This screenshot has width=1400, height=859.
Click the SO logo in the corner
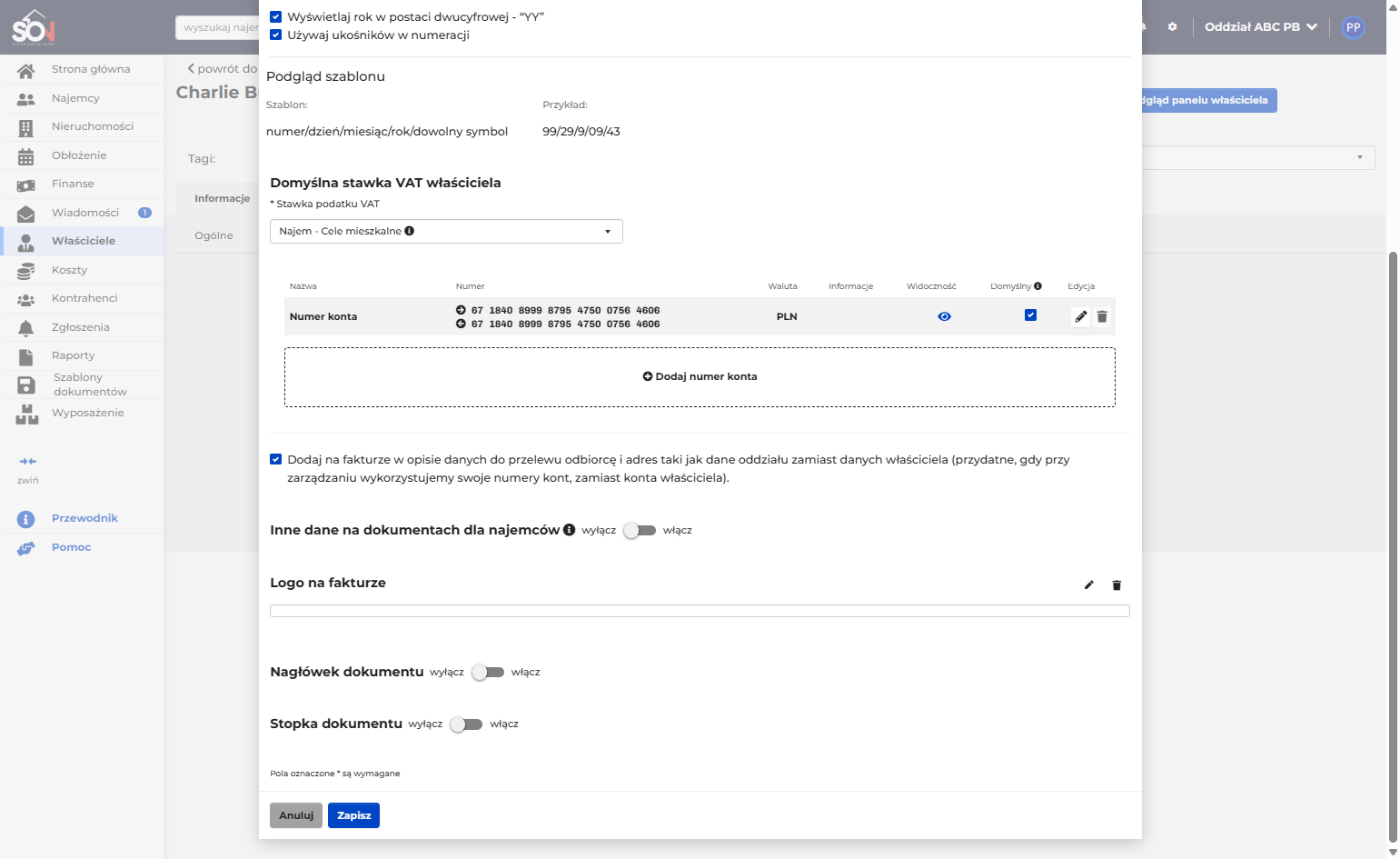click(33, 27)
